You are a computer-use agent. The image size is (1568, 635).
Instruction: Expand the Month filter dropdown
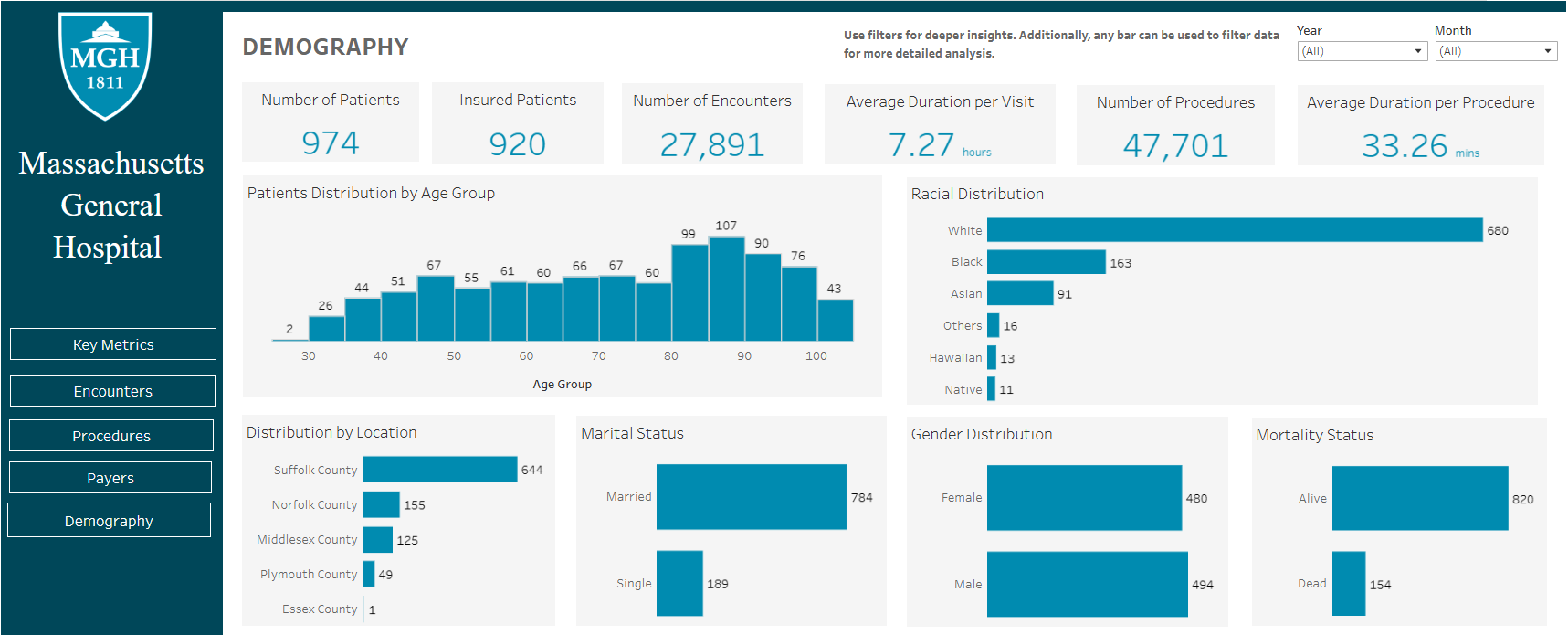point(1496,51)
